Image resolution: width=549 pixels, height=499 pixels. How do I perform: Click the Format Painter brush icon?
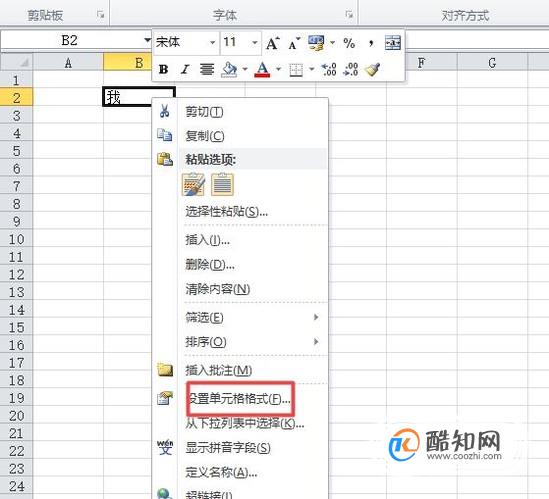[x=372, y=69]
